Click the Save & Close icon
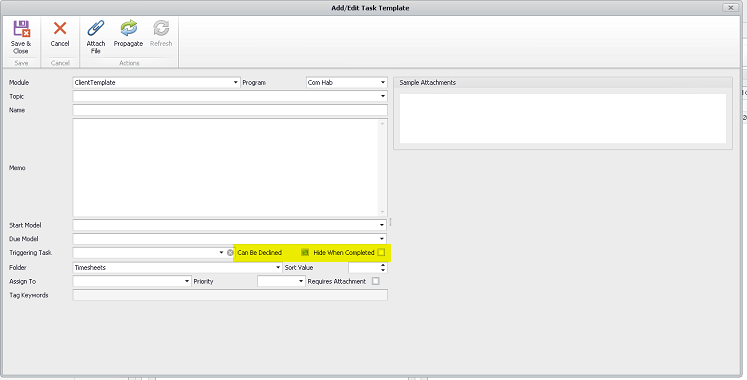 [21, 29]
